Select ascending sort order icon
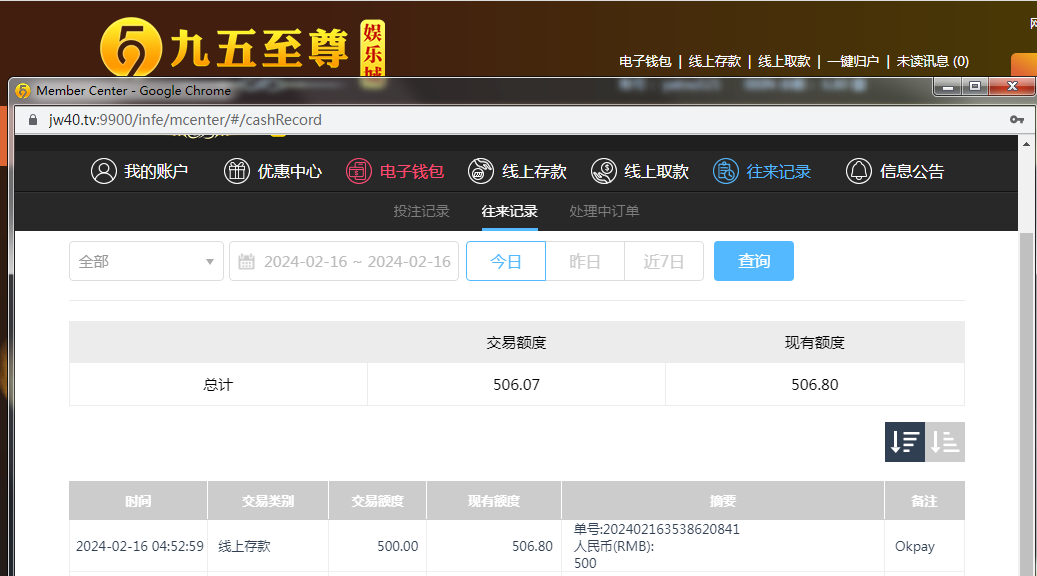Screen dimensions: 1037x576 (944, 442)
